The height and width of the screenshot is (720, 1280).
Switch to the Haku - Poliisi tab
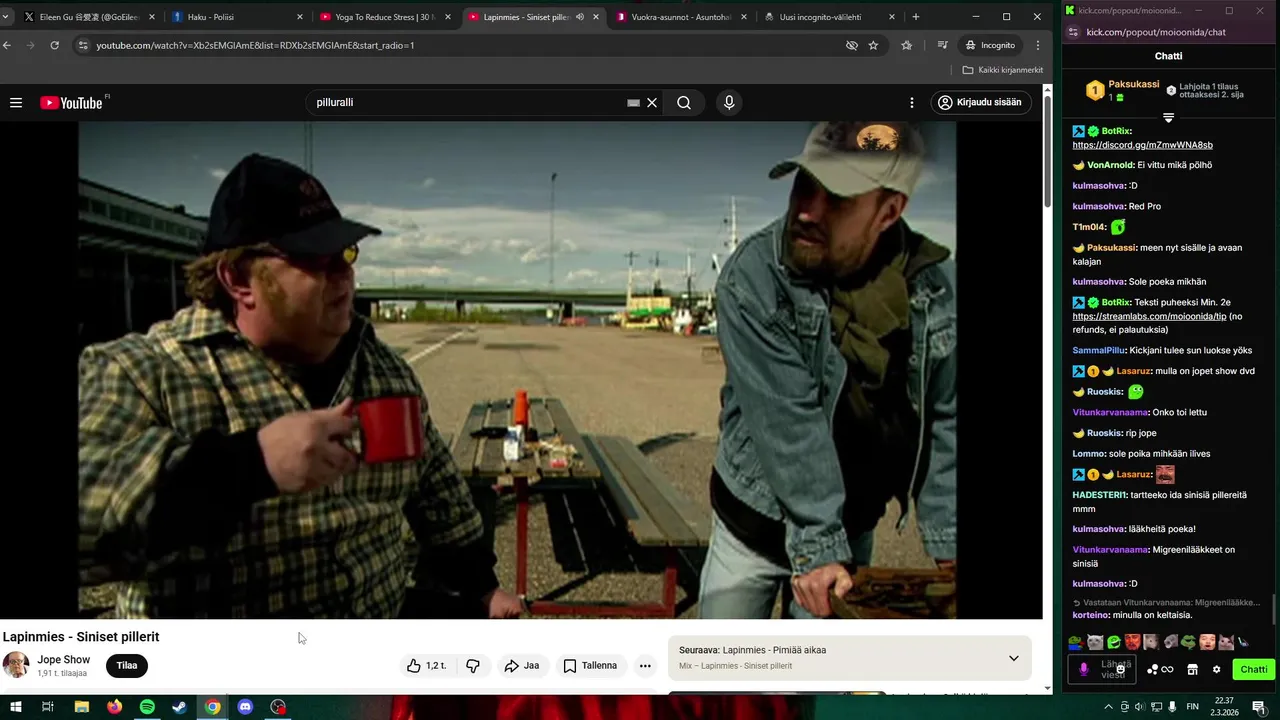coord(236,17)
